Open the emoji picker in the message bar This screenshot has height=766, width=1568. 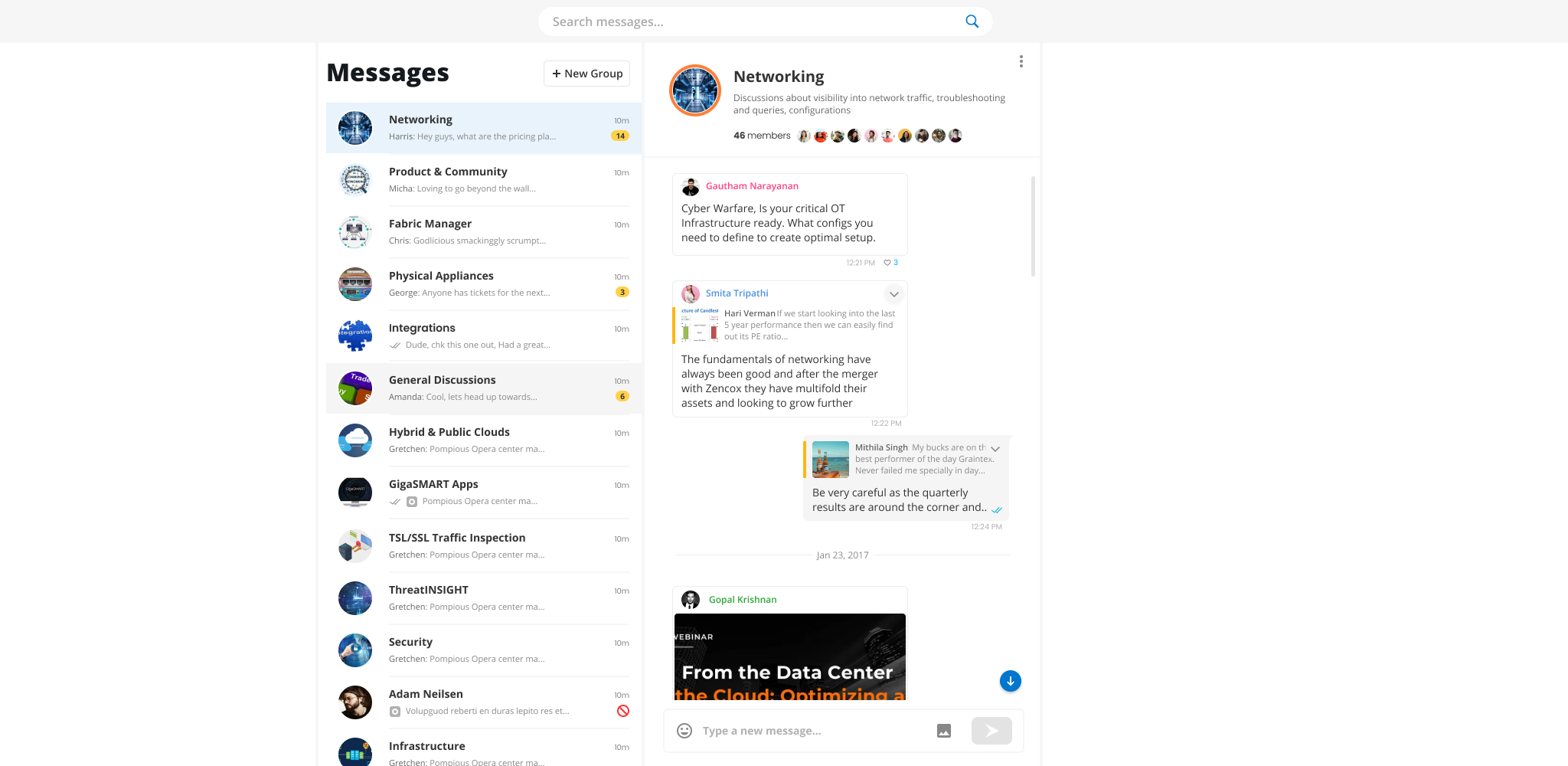point(684,731)
